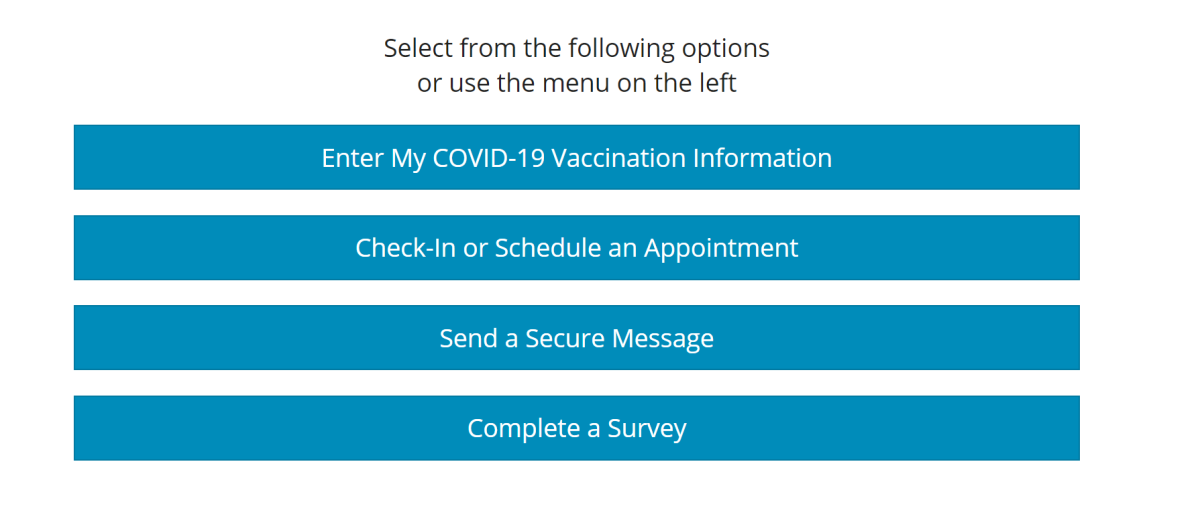This screenshot has height=531, width=1200.
Task: Launch the survey completion page
Action: [576, 428]
